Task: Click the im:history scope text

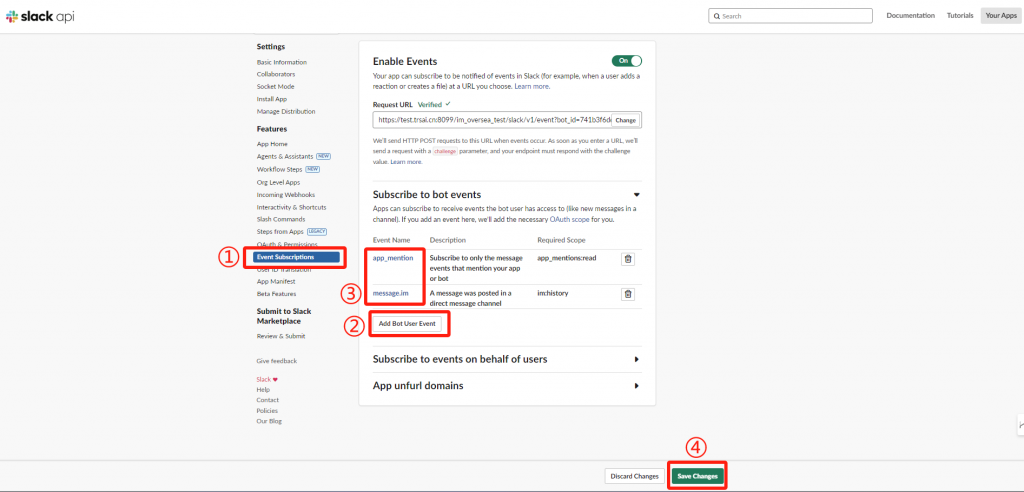Action: click(x=552, y=293)
